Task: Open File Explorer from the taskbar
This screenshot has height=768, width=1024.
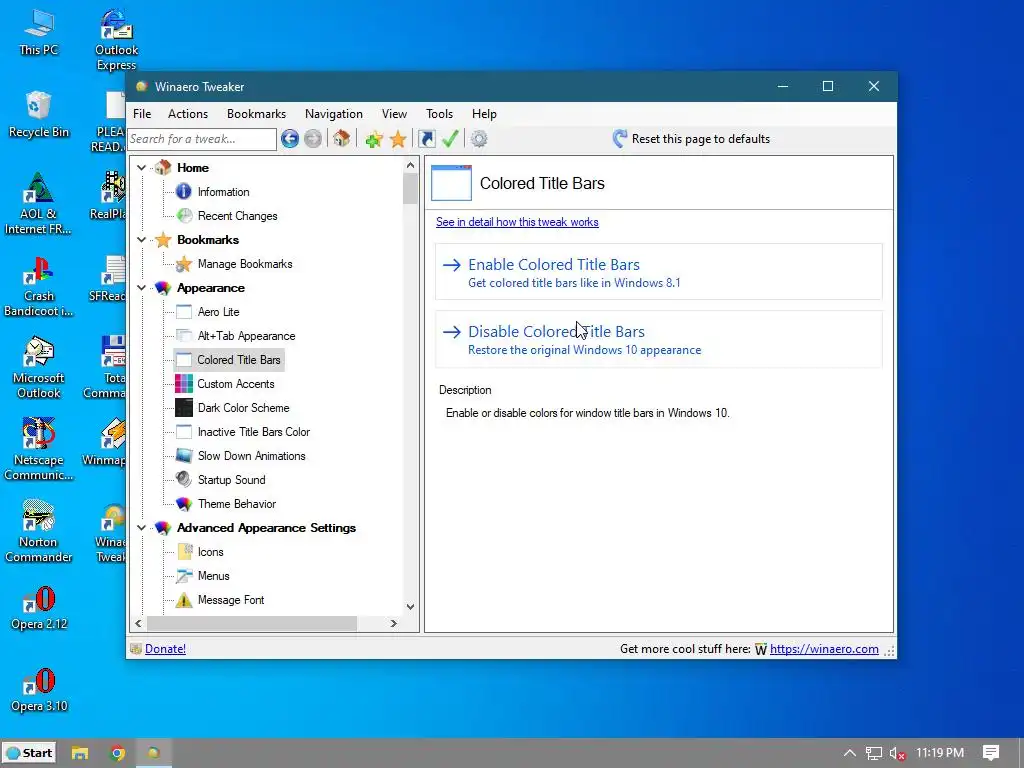Action: tap(80, 753)
